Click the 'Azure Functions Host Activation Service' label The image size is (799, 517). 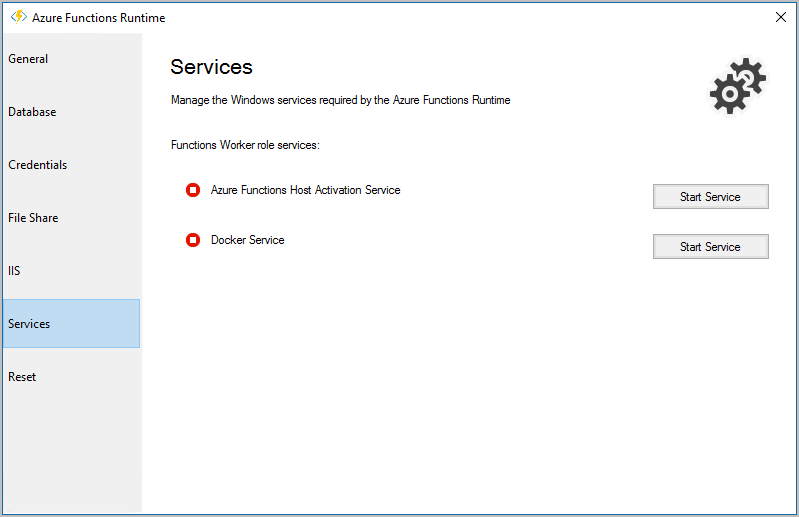(305, 190)
